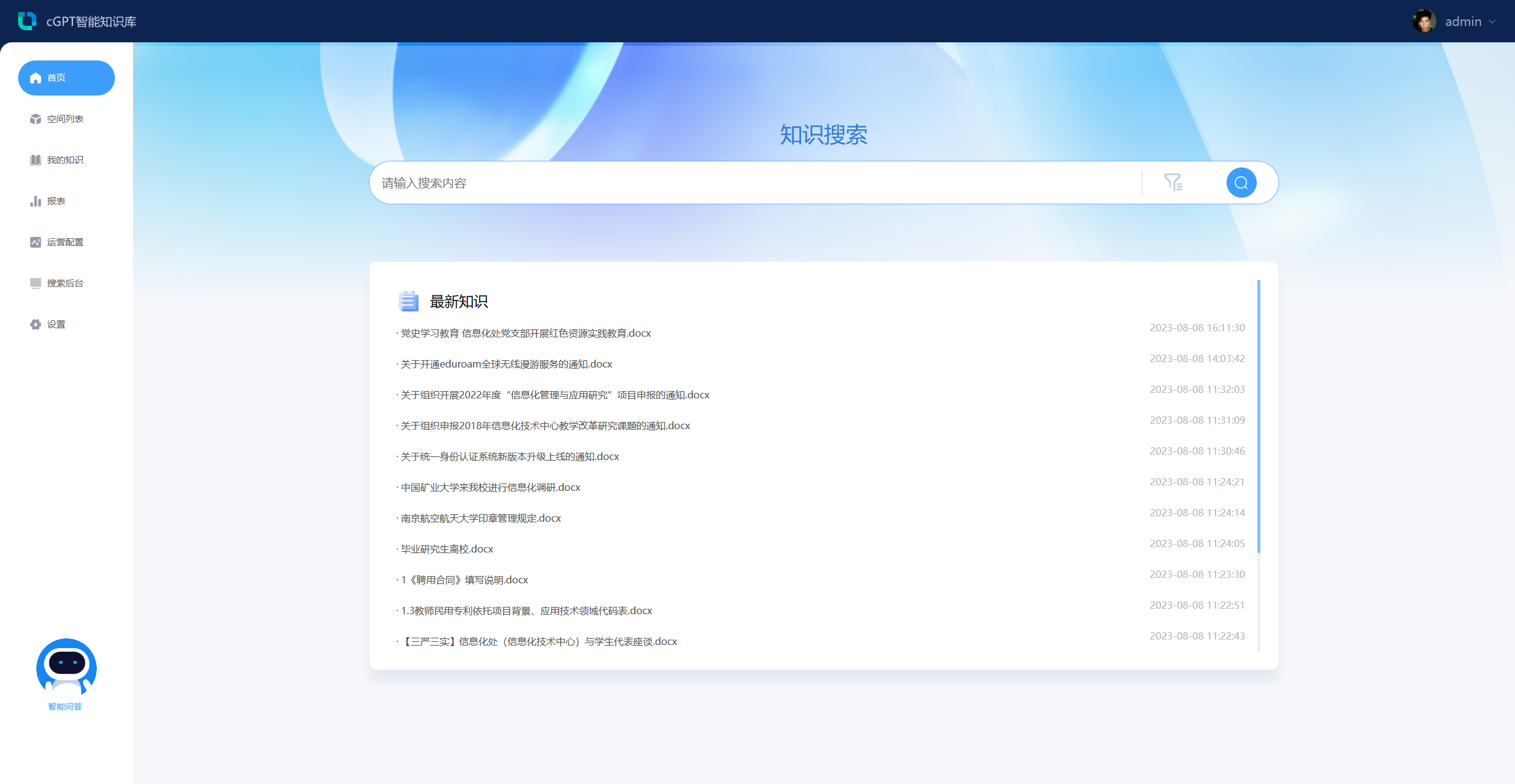Select the 首页 home tab
The image size is (1515, 784).
click(66, 78)
